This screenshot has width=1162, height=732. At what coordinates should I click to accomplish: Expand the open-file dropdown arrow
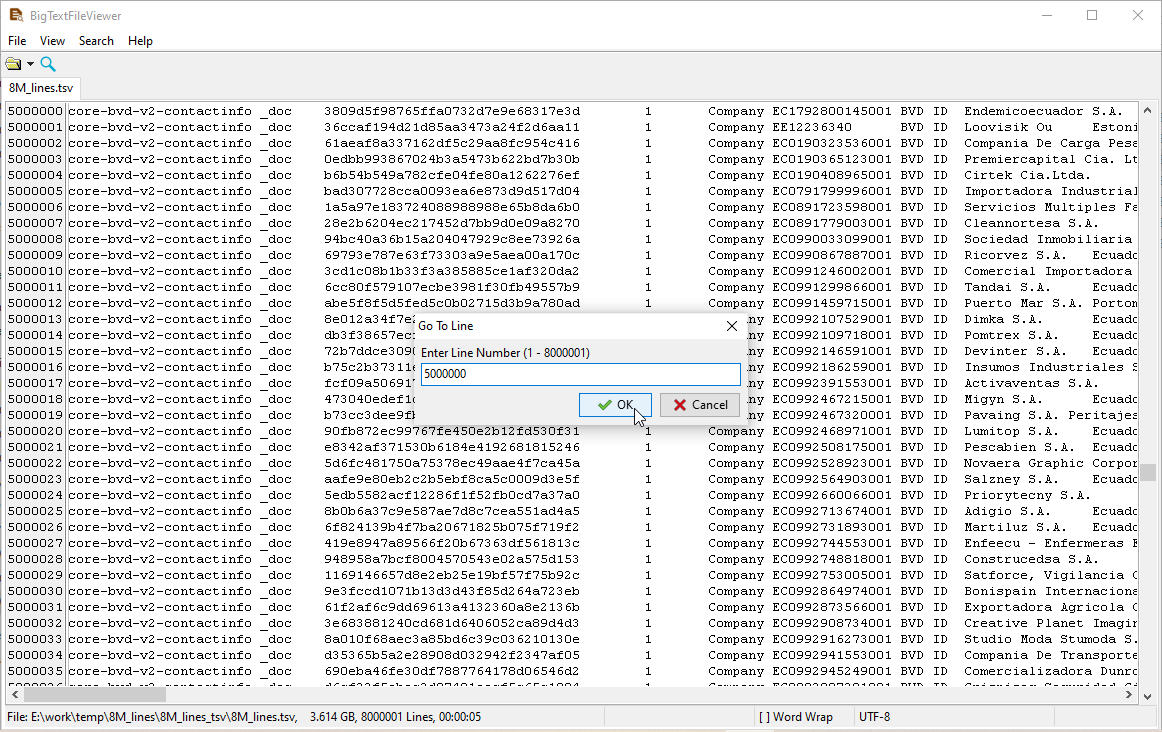coord(30,64)
